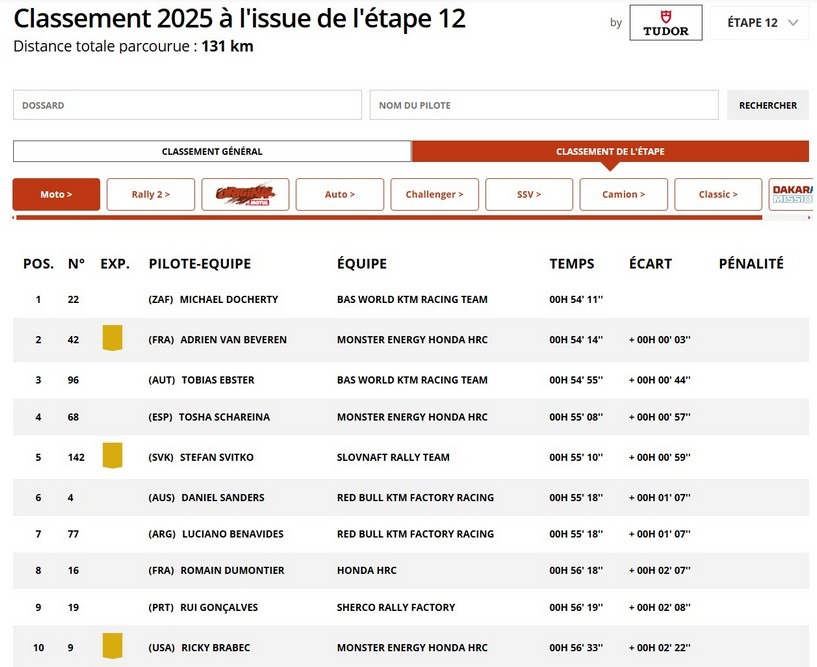817x667 pixels.
Task: Open pilot Stefan Svitko
Action: [217, 458]
